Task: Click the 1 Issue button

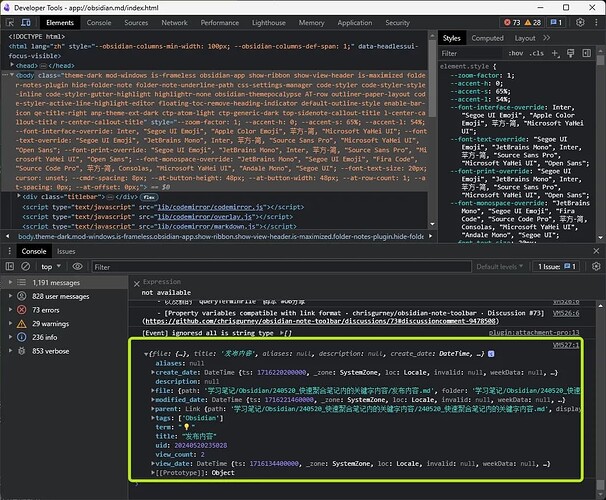Action: [557, 267]
